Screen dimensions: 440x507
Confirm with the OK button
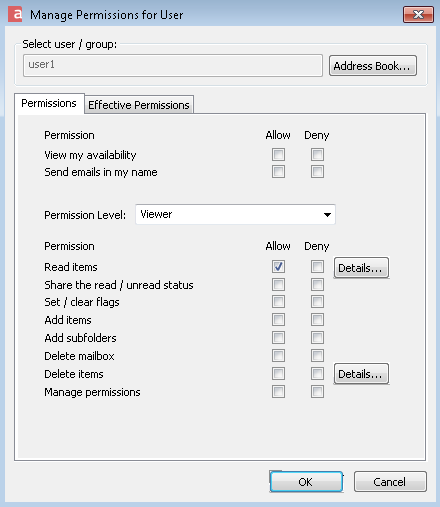click(x=306, y=481)
